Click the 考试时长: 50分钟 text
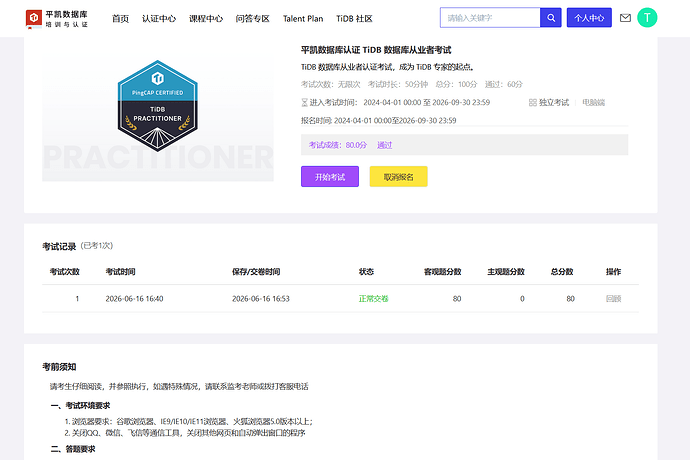The width and height of the screenshot is (690, 460). click(x=398, y=84)
